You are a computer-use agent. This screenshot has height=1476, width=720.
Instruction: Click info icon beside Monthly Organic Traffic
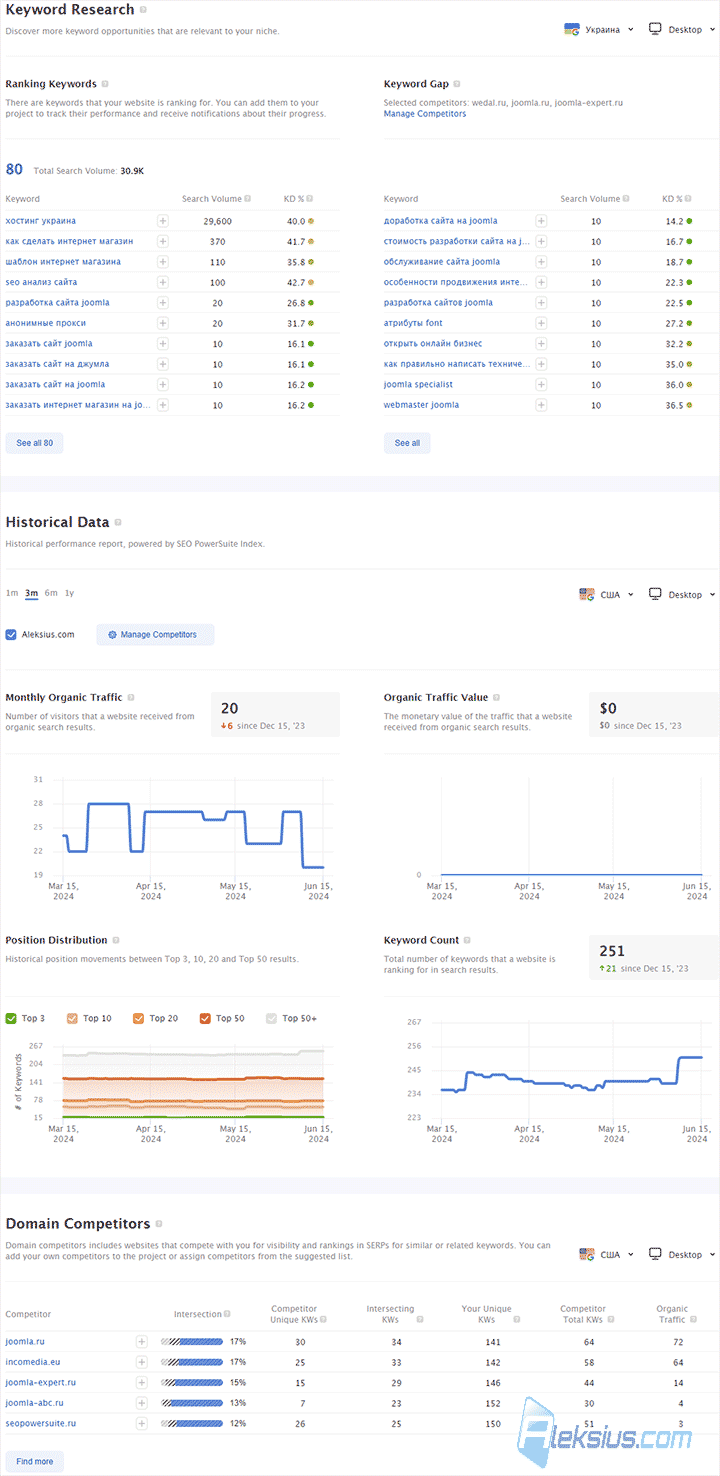coord(131,697)
